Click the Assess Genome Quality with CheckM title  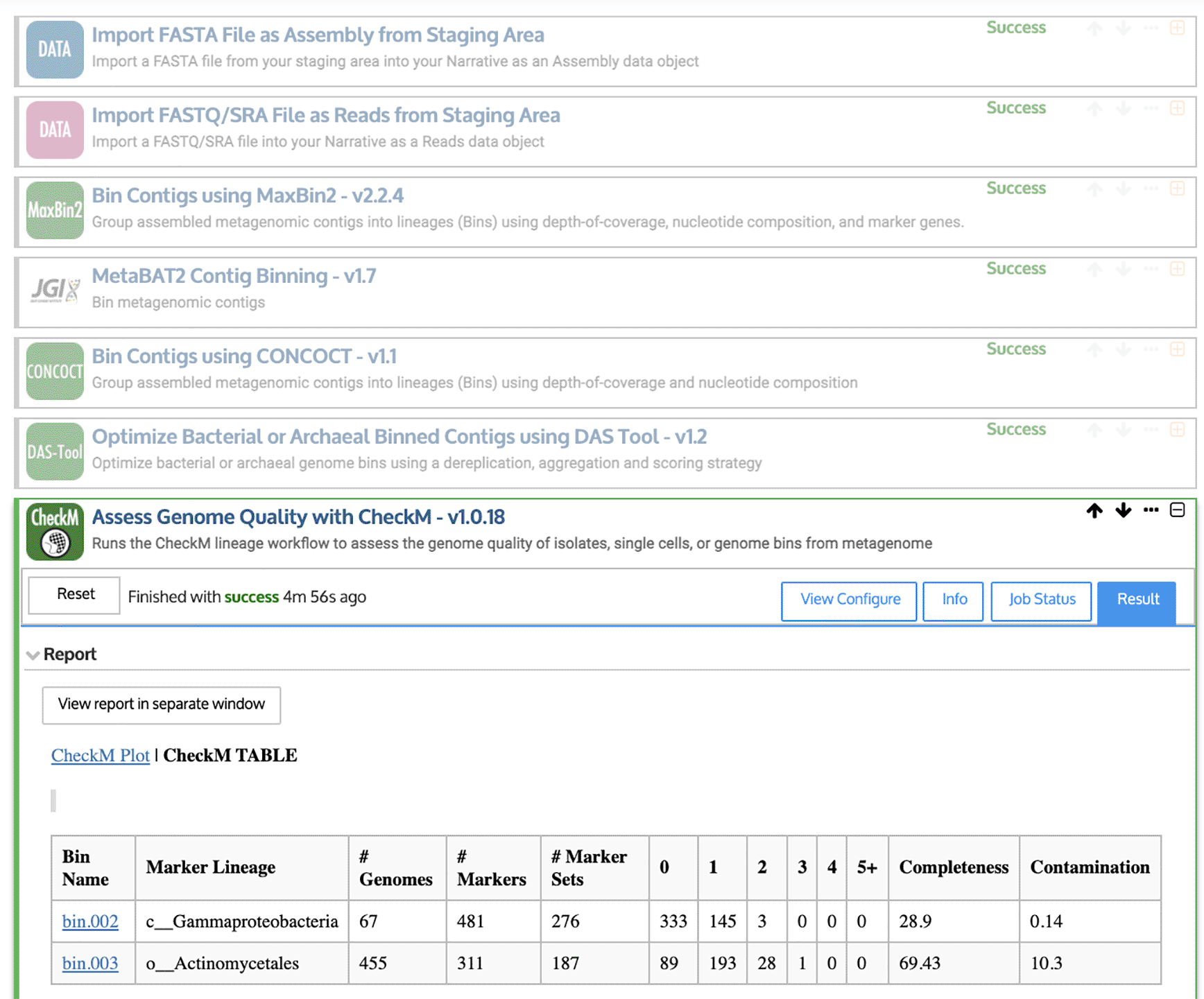click(x=298, y=517)
